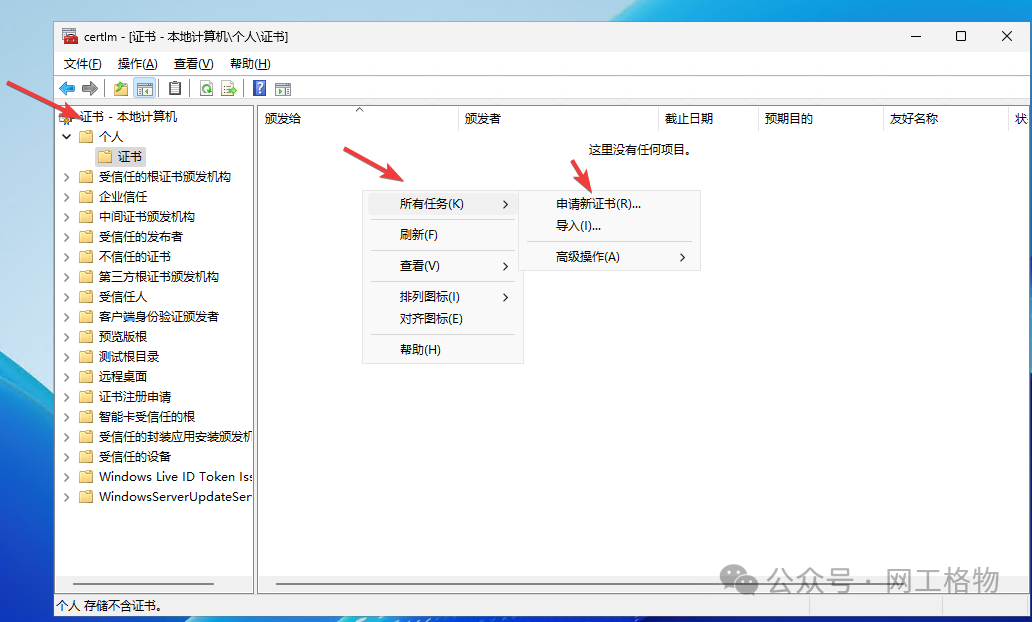Open help via blue question mark icon

[x=259, y=88]
